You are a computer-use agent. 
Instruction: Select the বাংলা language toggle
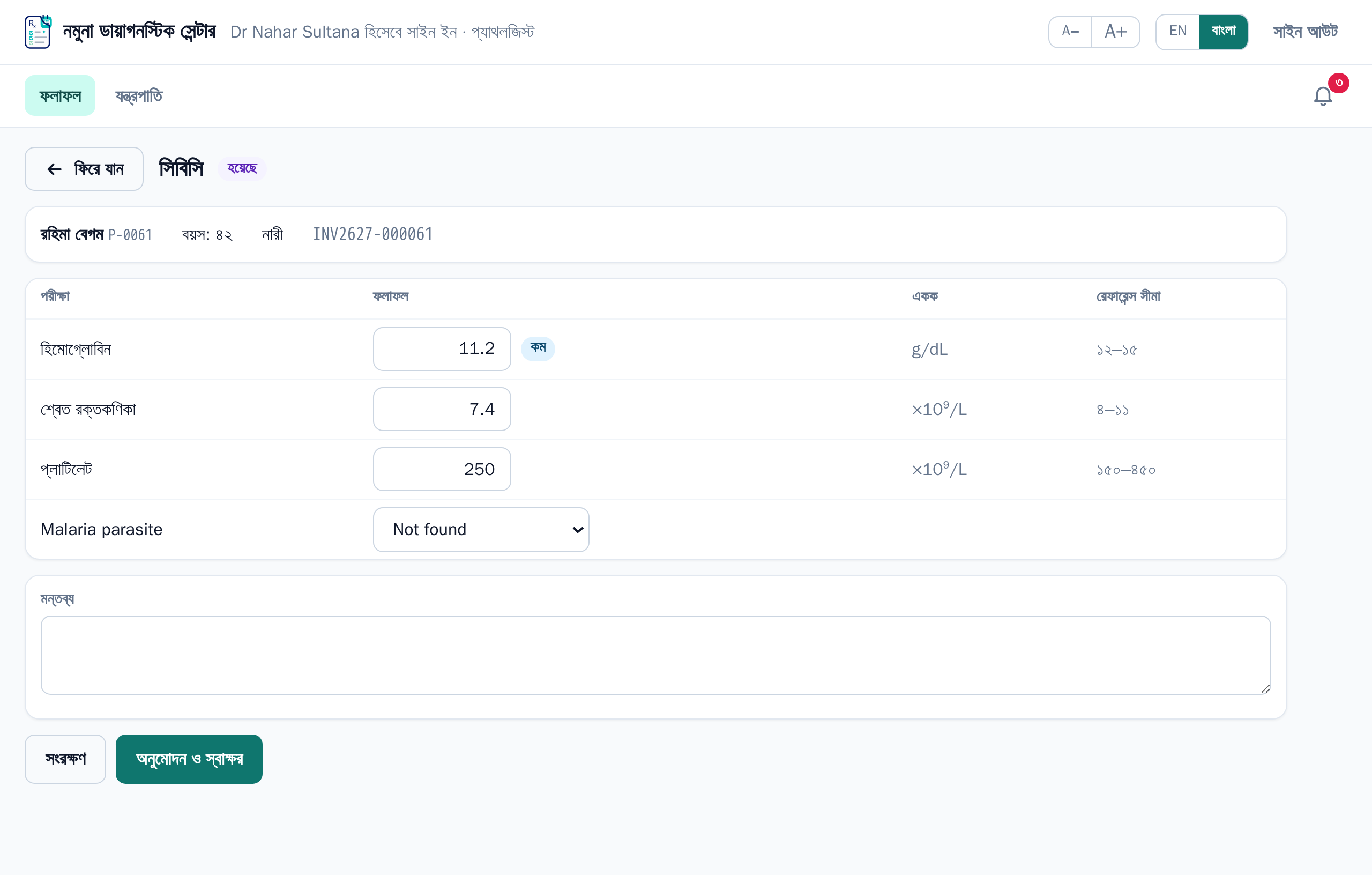1224,31
